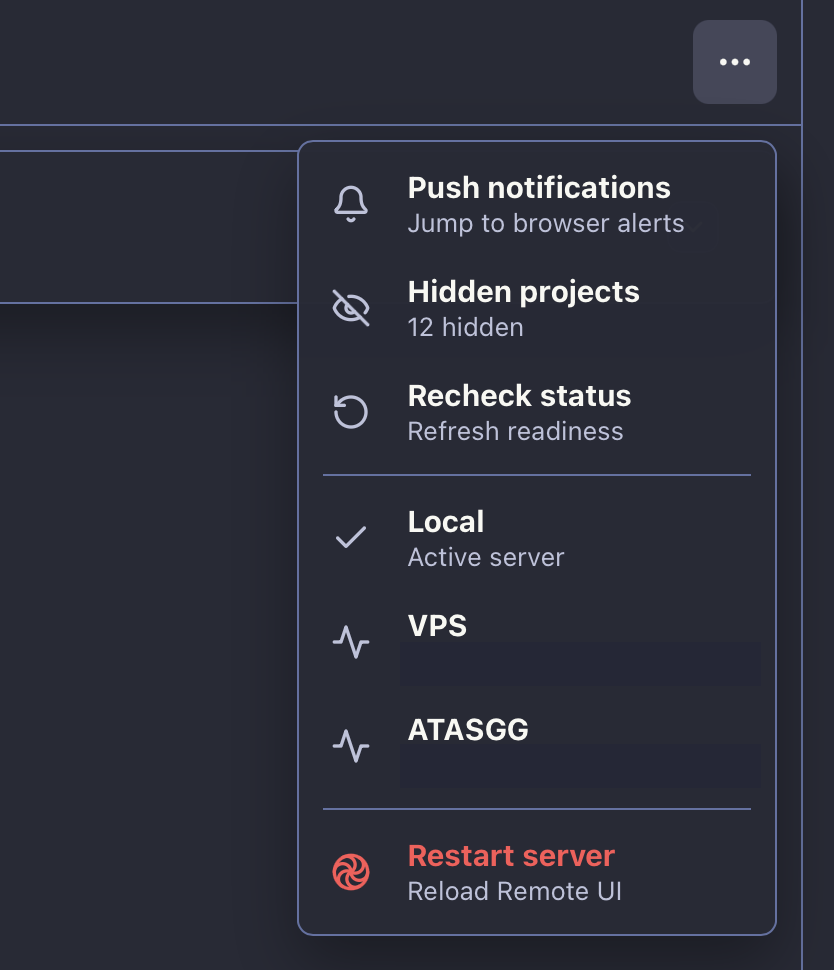Click the '12 hidden' count text
The image size is (834, 970).
[x=465, y=327]
